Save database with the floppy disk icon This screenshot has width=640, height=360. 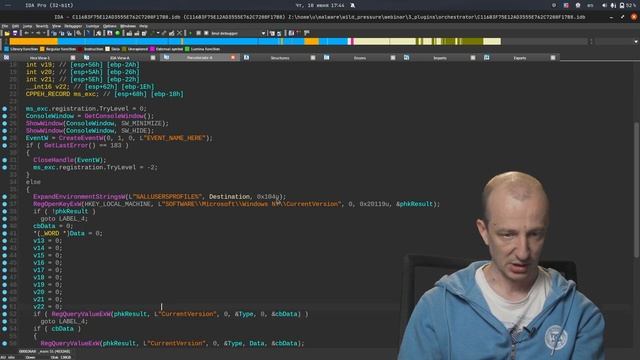15,33
